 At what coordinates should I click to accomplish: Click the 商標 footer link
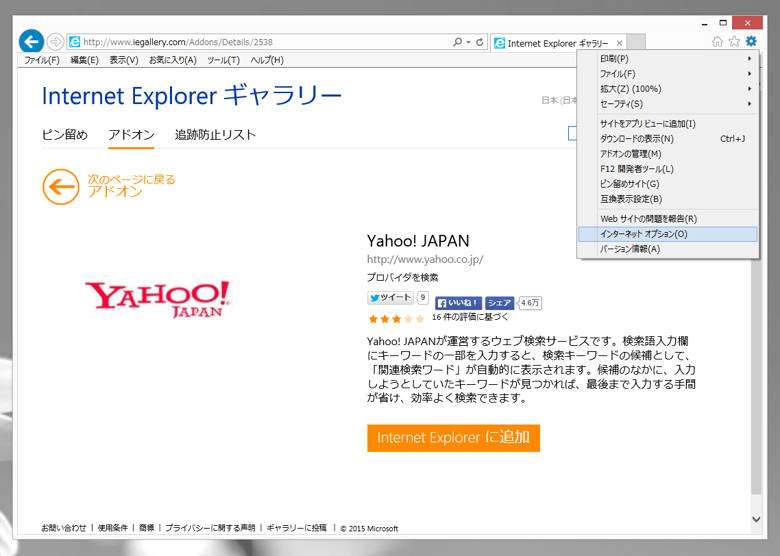(x=146, y=528)
